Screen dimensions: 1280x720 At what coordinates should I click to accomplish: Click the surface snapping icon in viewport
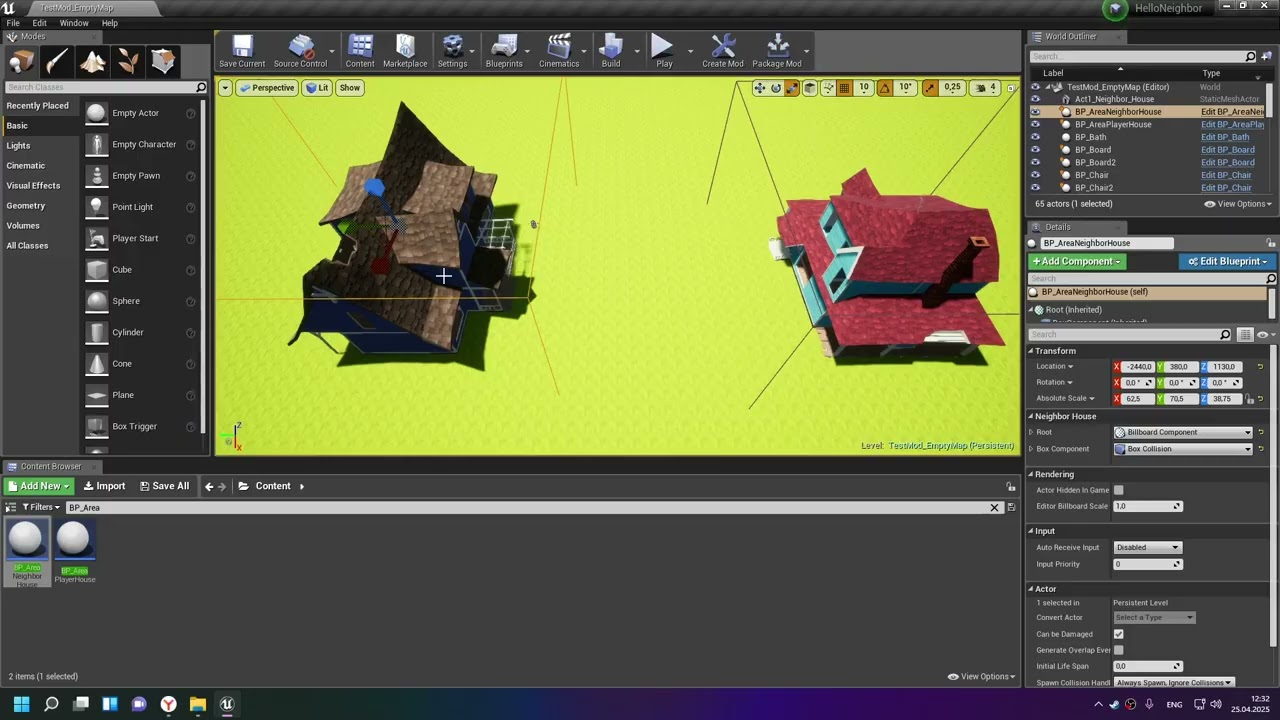(x=828, y=88)
